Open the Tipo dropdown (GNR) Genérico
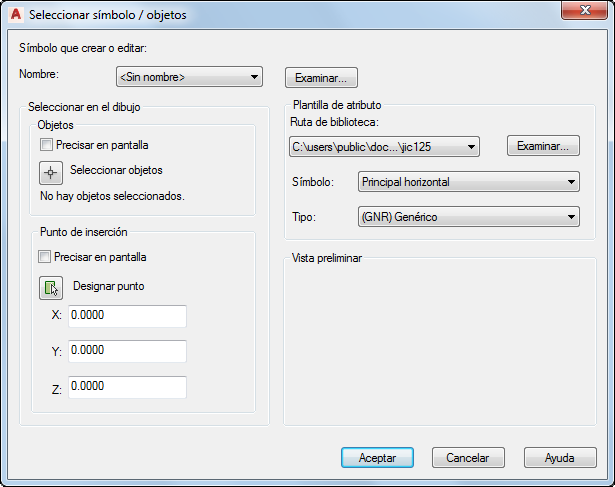615x487 pixels. click(x=469, y=216)
